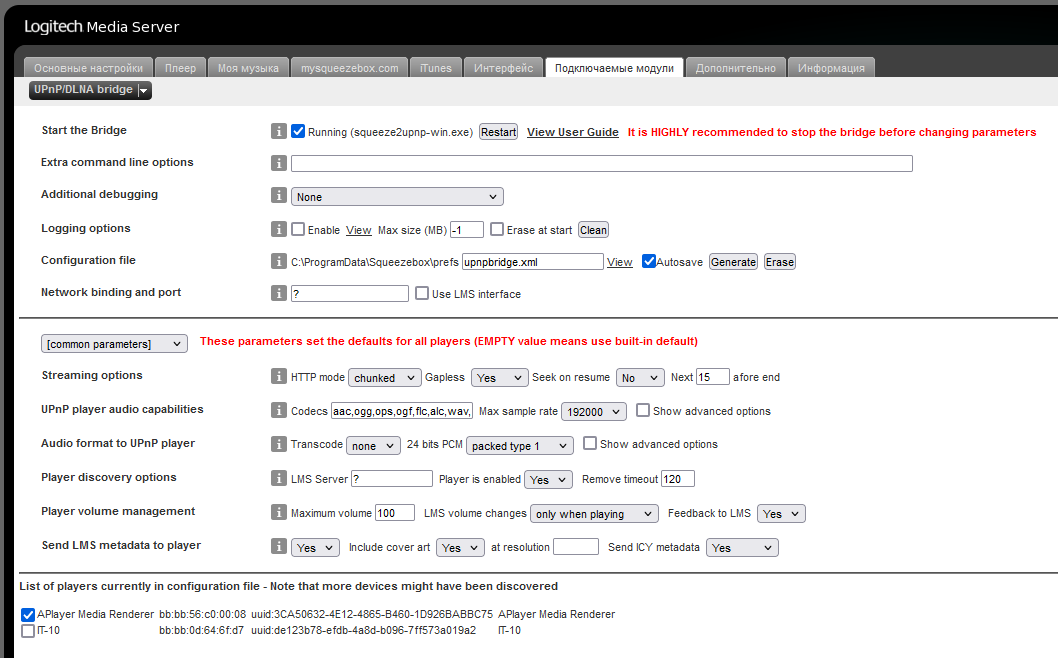This screenshot has width=1058, height=658.
Task: Focus Network binding and port field
Action: click(350, 294)
